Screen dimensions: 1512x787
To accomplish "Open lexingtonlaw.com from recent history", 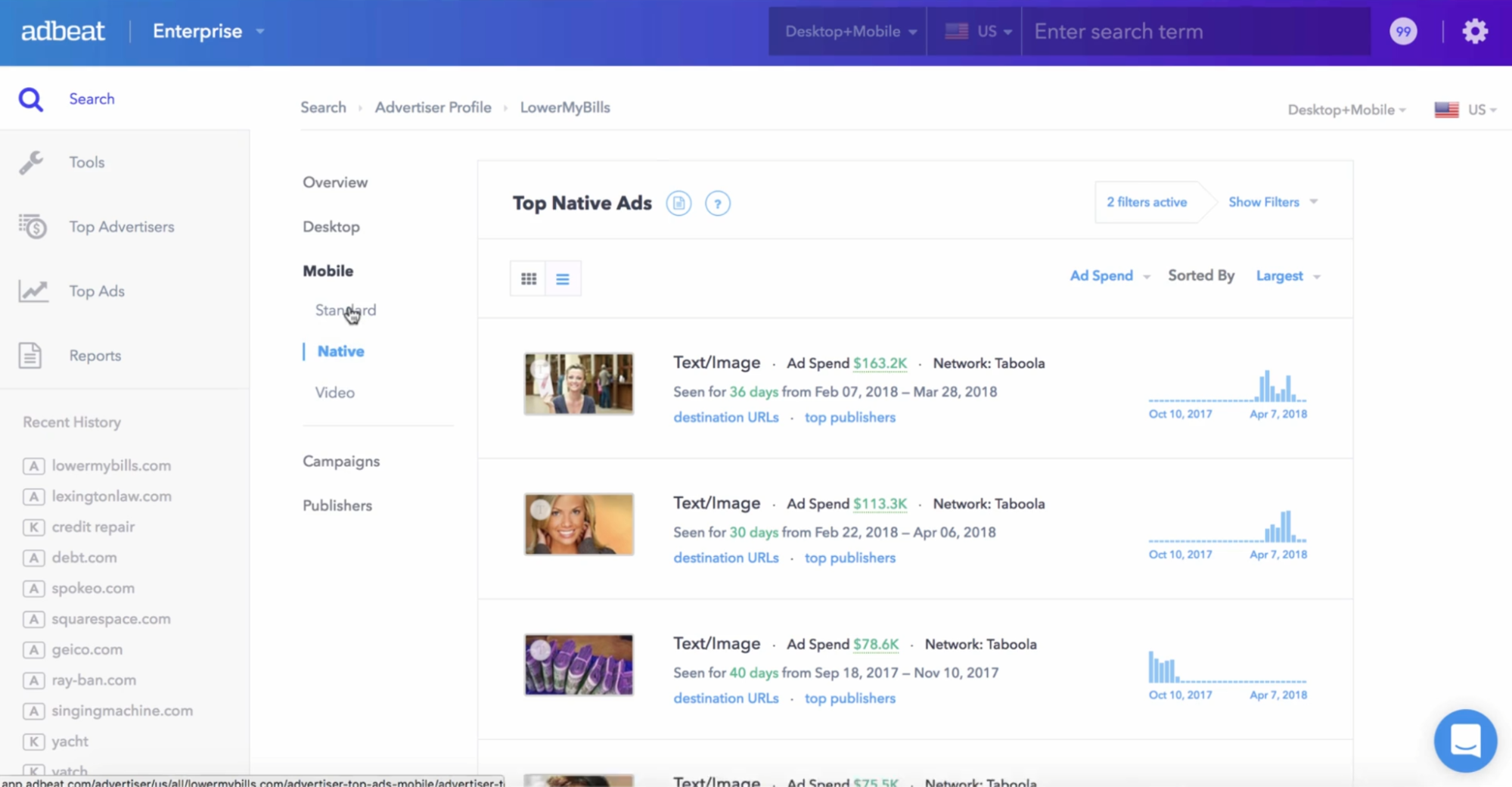I will point(111,496).
